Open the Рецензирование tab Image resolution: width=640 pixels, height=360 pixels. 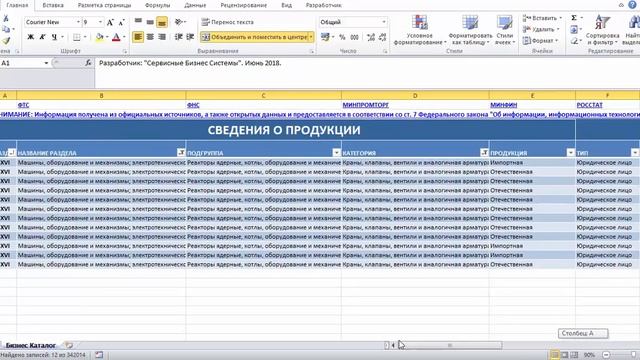click(244, 5)
